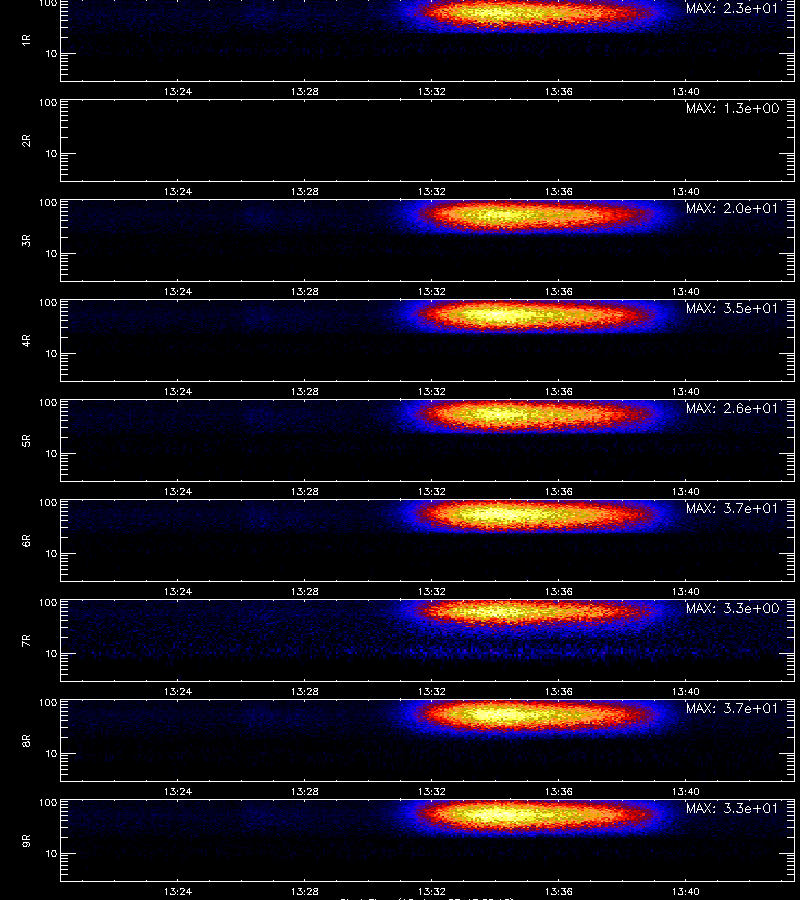Click the 7R panel axis label
The height and width of the screenshot is (900, 800).
(x=26, y=641)
